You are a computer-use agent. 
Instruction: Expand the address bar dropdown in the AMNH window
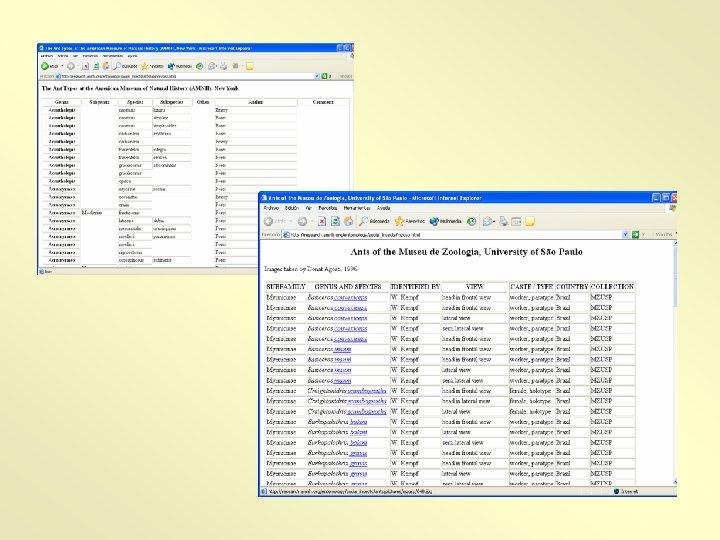point(318,75)
